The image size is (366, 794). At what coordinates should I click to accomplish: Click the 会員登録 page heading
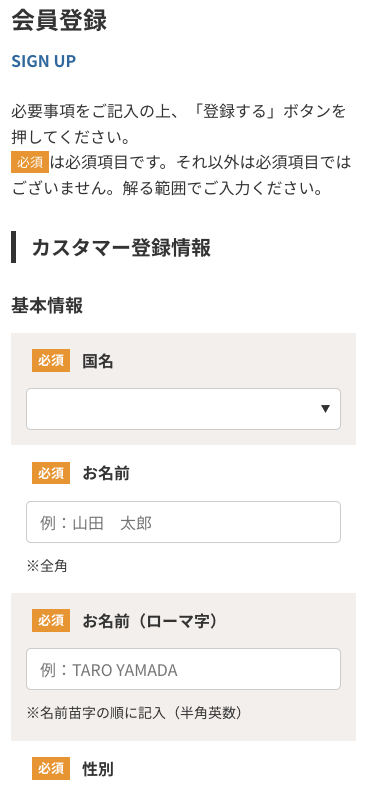59,21
